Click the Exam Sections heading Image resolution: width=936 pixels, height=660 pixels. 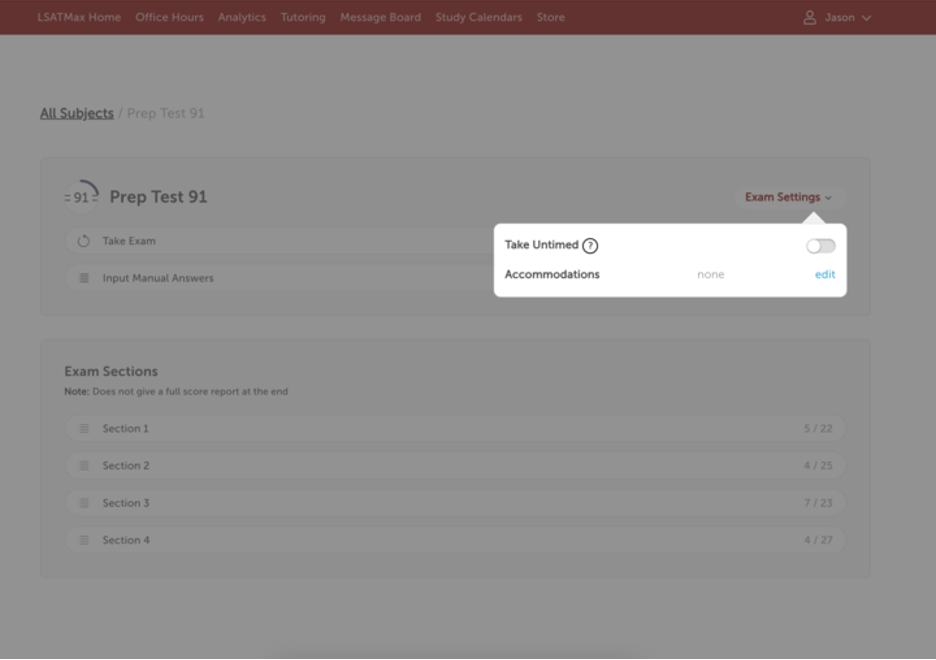111,371
